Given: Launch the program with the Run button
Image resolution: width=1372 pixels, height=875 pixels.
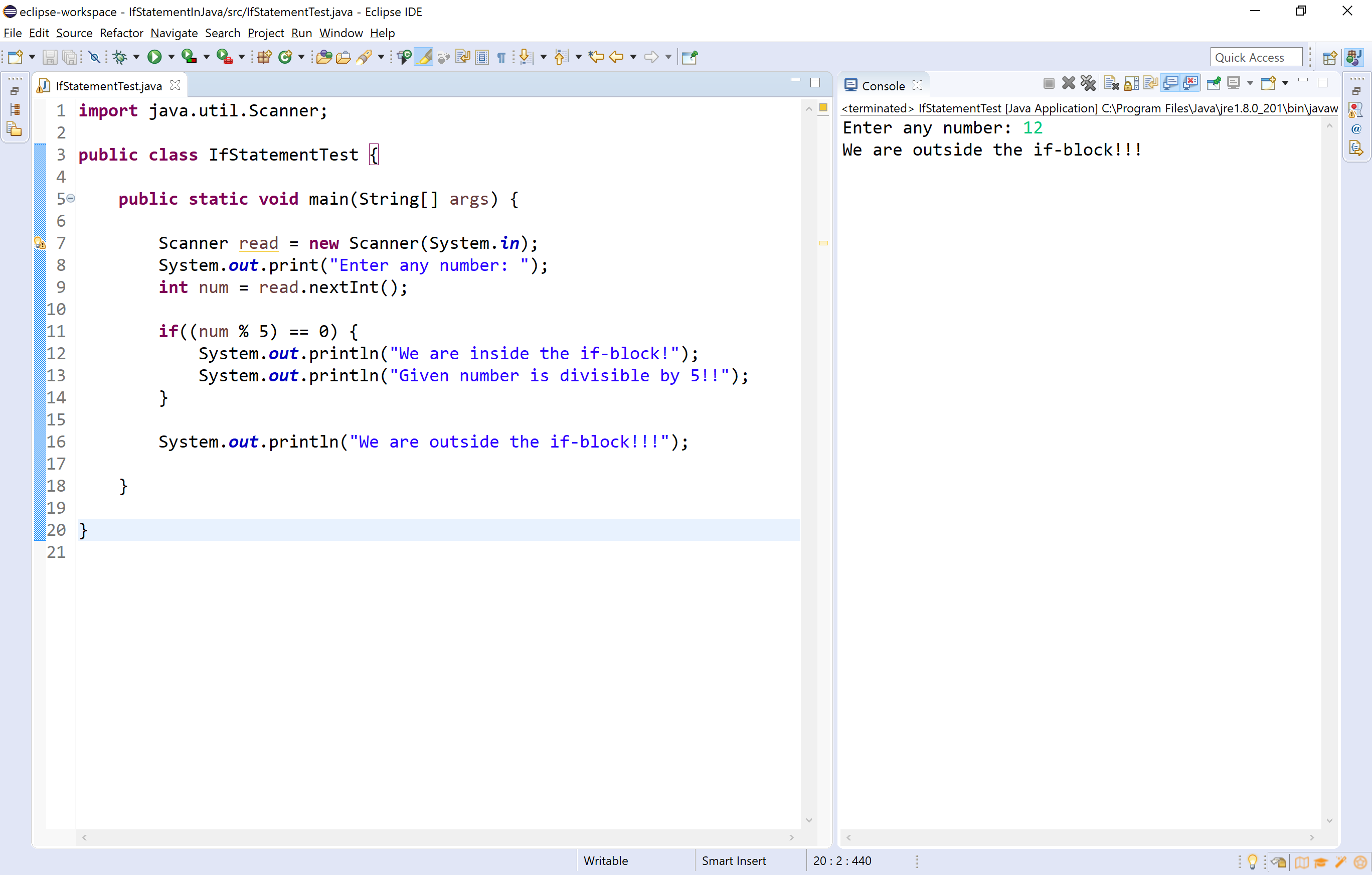Looking at the screenshot, I should (155, 56).
